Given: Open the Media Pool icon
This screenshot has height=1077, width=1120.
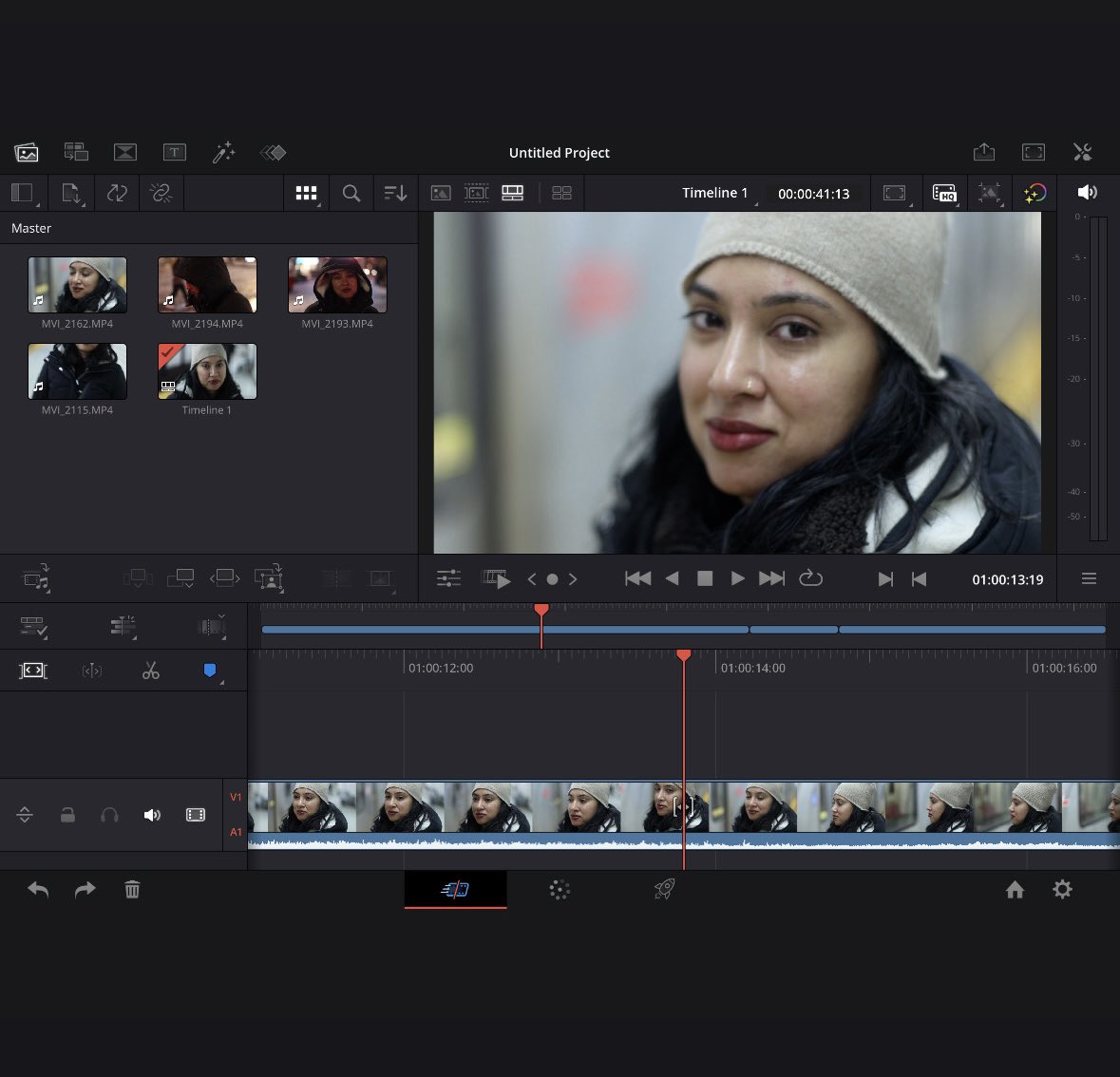Looking at the screenshot, I should [x=27, y=152].
